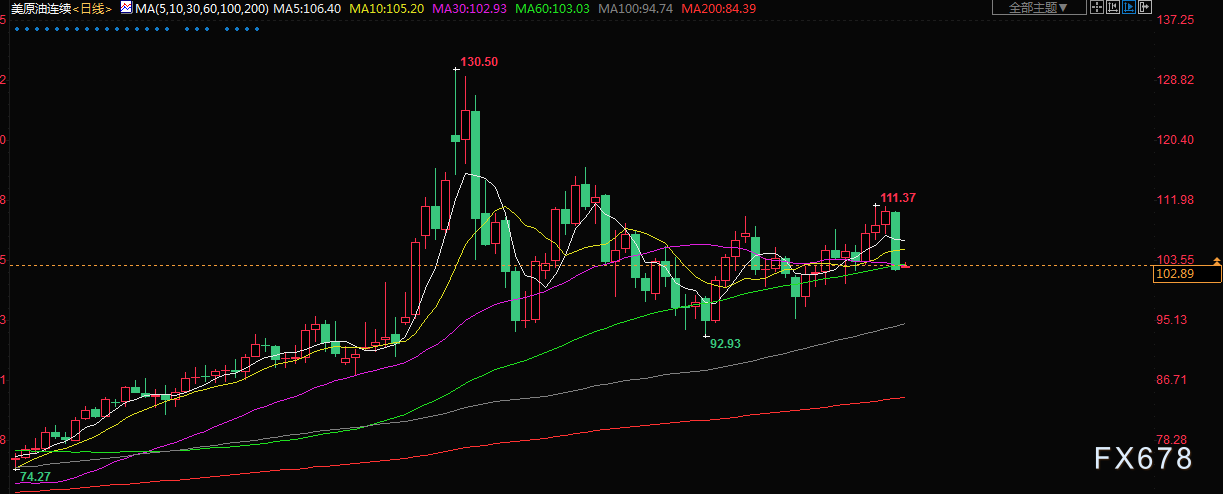The image size is (1223, 494).
Task: Toggle the MA10:105.20 yellow line label
Action: [385, 8]
